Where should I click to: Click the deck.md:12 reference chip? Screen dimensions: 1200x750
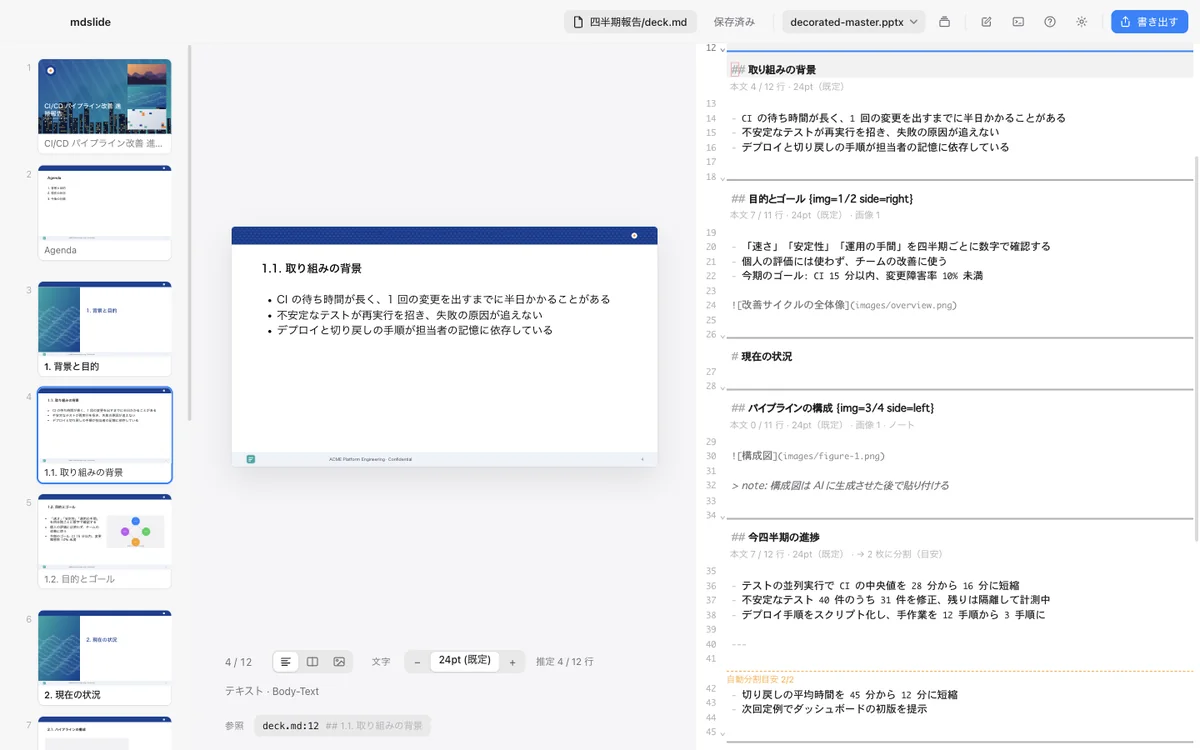(342, 726)
